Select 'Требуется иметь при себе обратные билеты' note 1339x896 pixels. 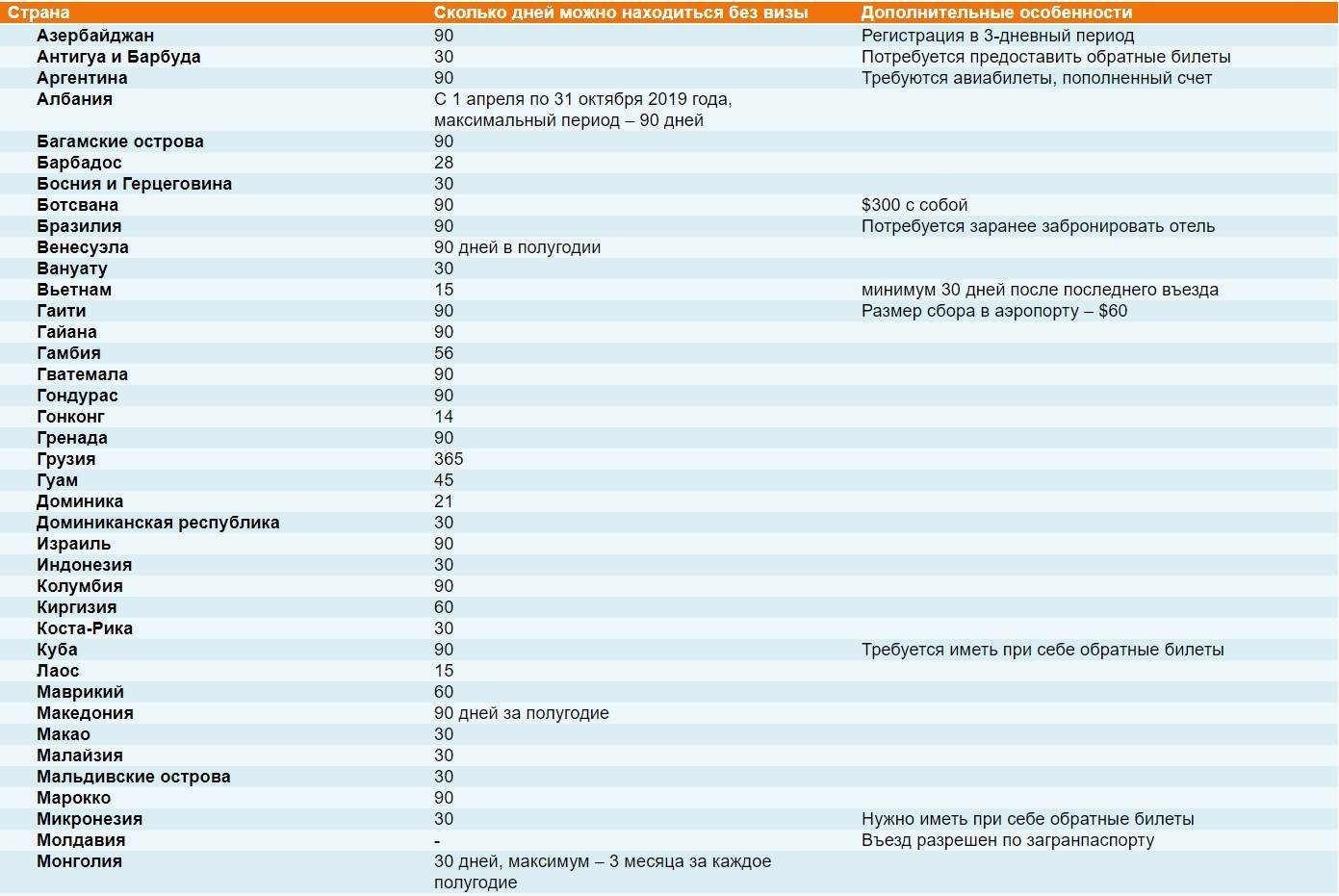(1043, 650)
